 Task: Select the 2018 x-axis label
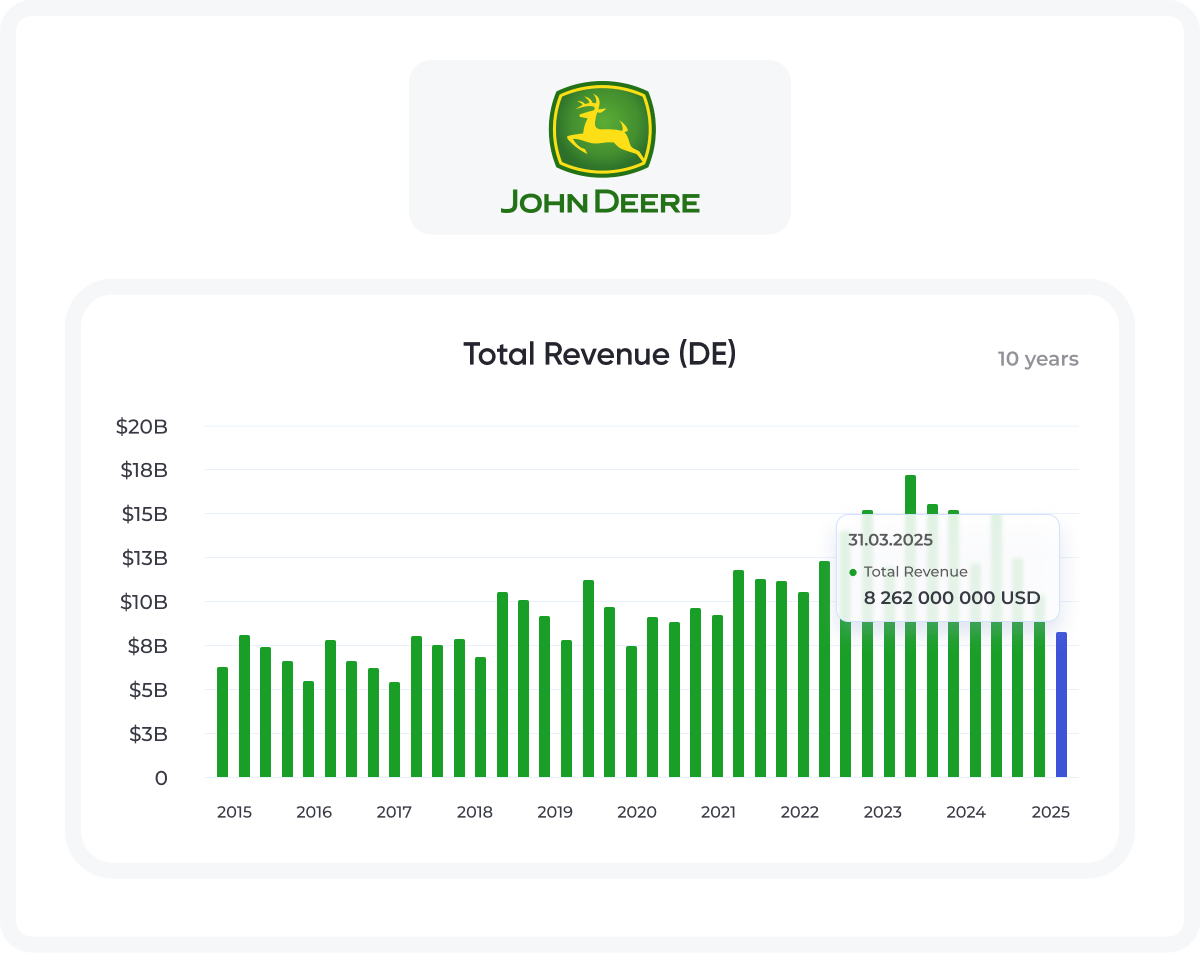pos(475,812)
